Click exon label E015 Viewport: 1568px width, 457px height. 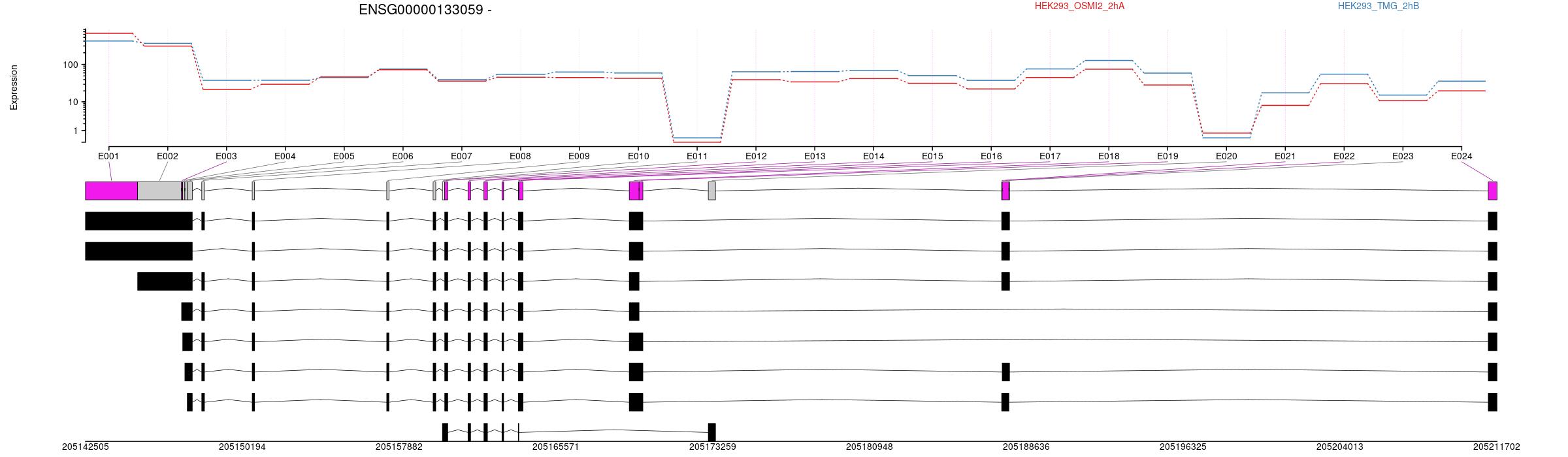[x=932, y=157]
